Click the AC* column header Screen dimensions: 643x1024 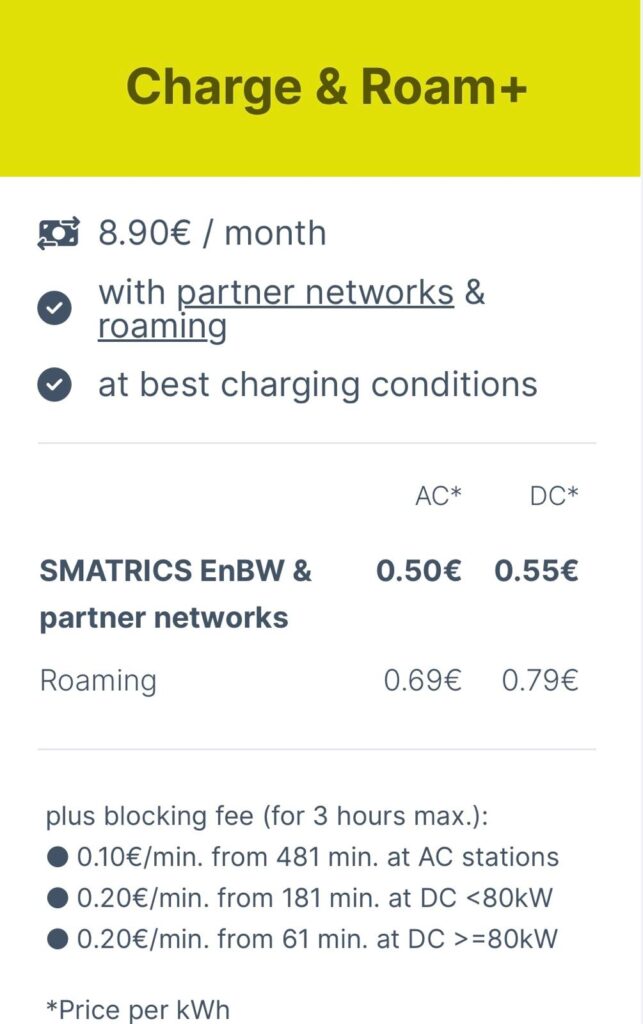click(x=438, y=496)
